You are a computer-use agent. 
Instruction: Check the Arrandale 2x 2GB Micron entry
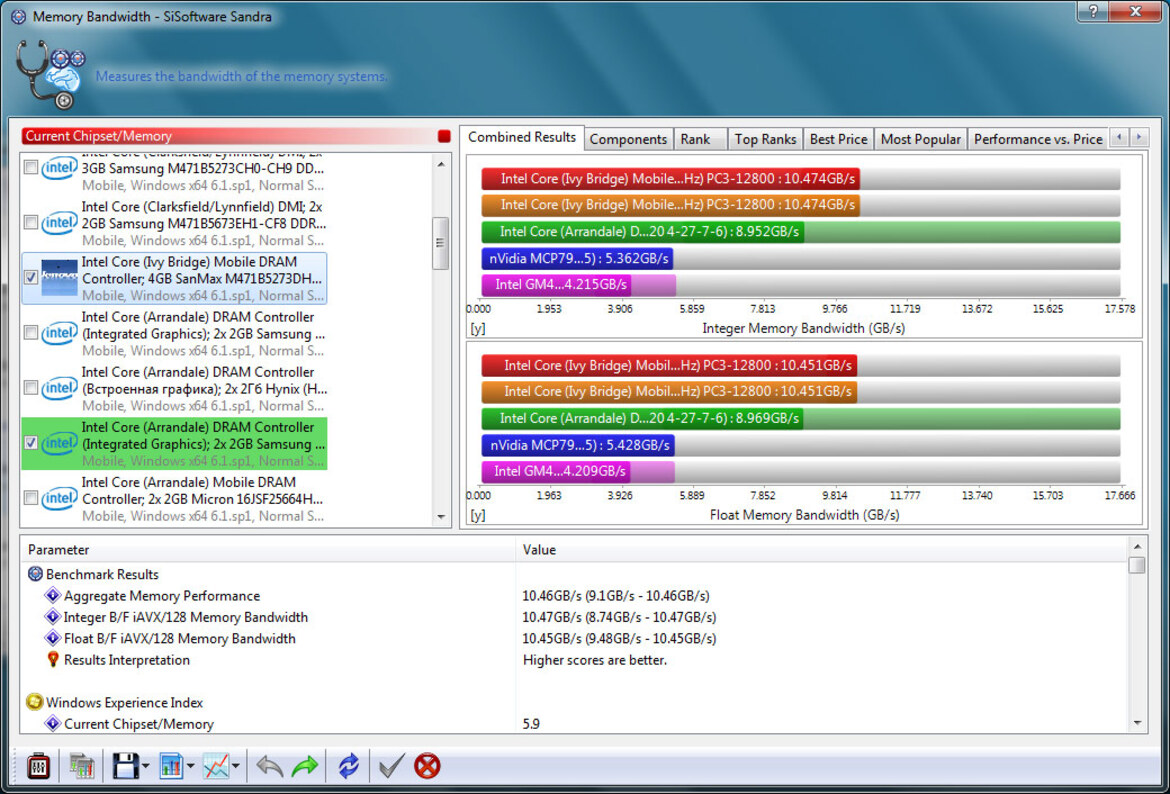(31, 498)
